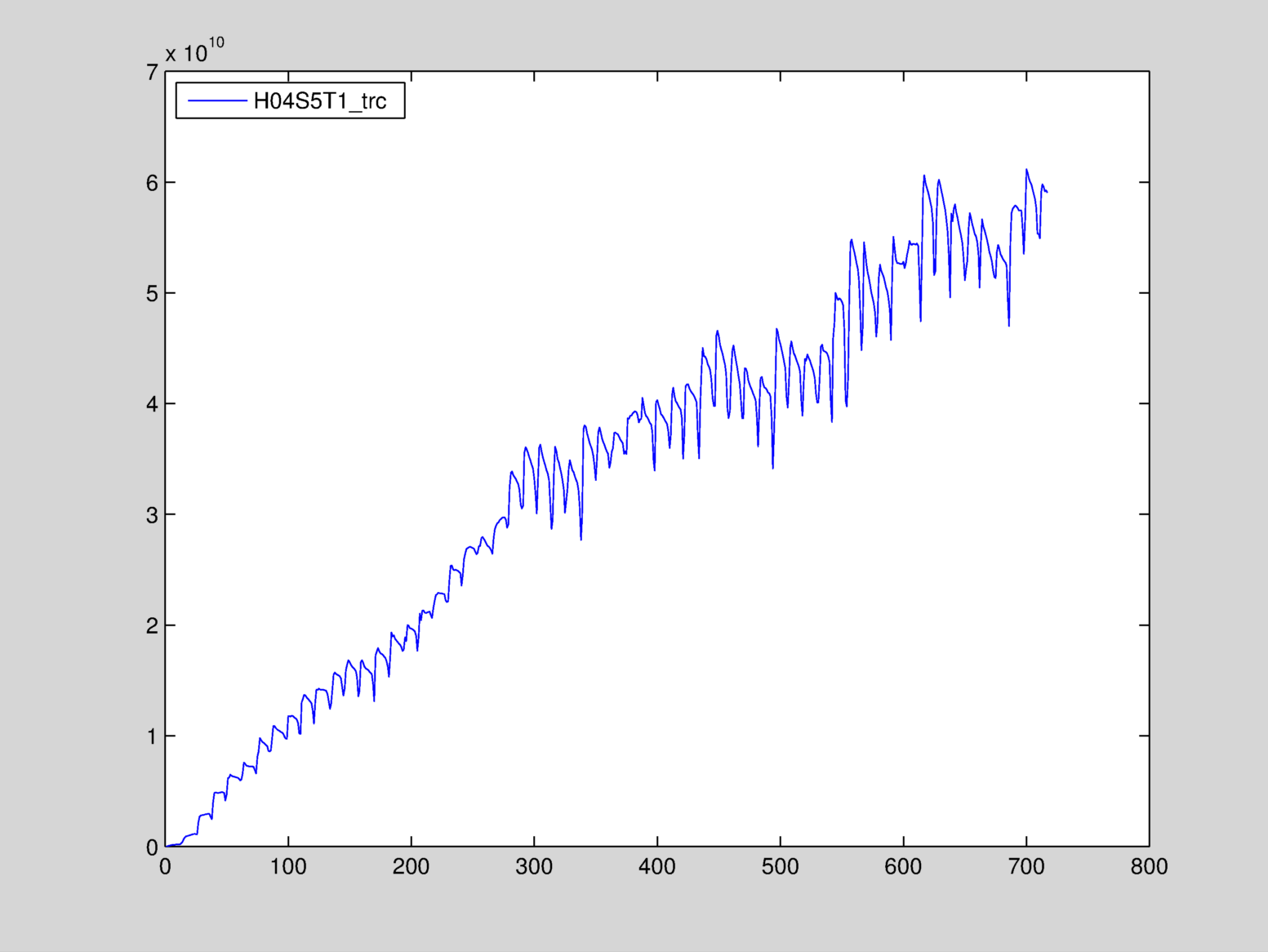The height and width of the screenshot is (952, 1268).
Task: Select y-axis tick label 1
Action: (152, 736)
